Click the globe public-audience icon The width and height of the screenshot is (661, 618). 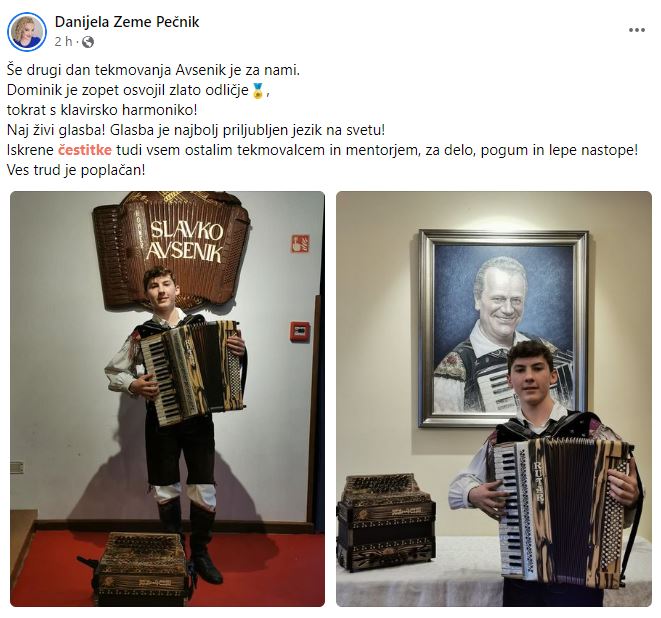(x=88, y=42)
